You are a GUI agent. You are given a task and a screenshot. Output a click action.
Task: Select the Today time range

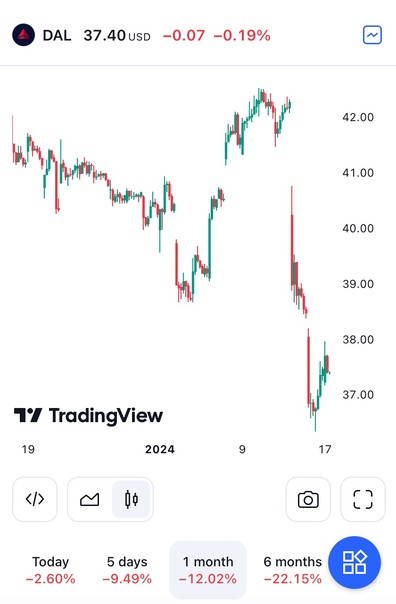tap(50, 570)
